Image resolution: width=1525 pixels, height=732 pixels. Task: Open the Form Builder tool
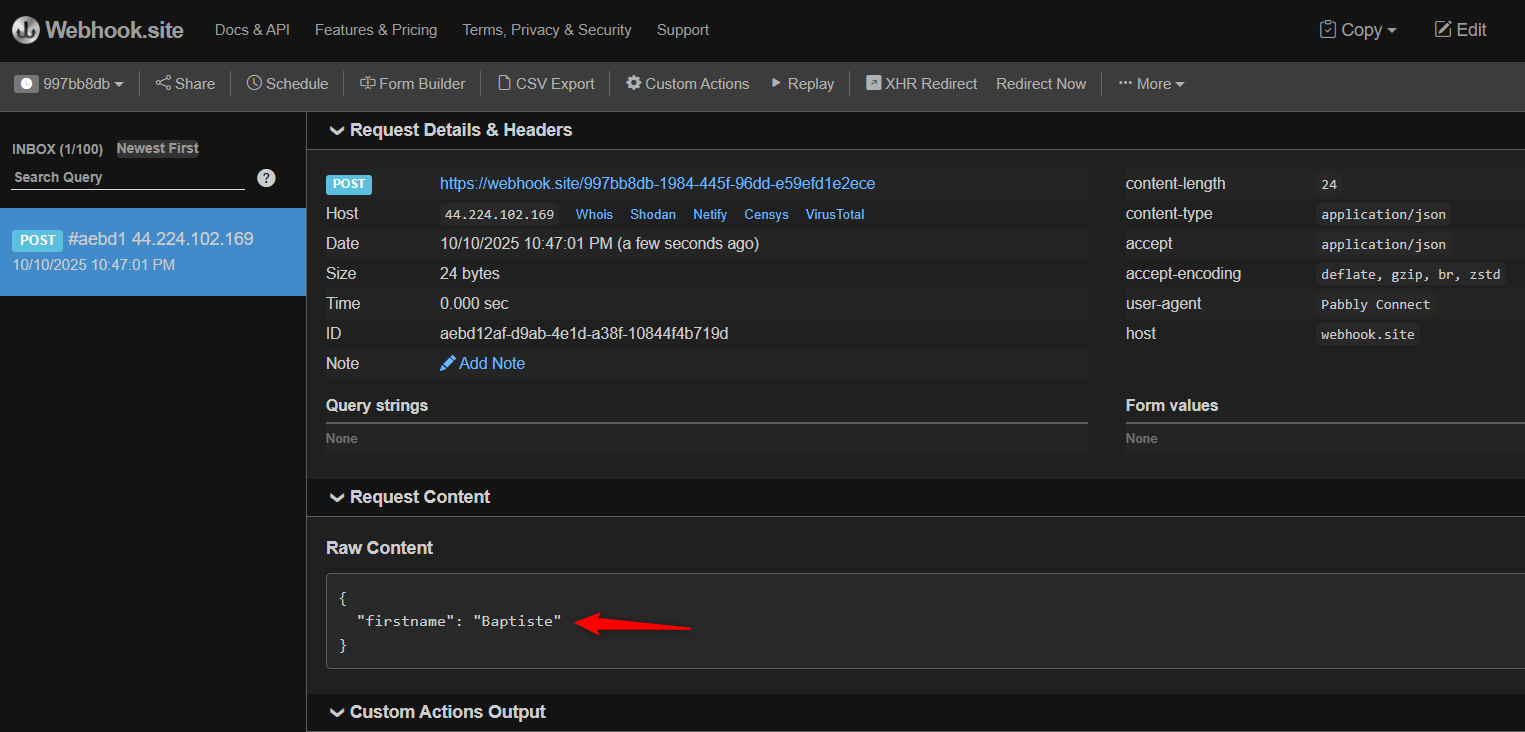(412, 84)
